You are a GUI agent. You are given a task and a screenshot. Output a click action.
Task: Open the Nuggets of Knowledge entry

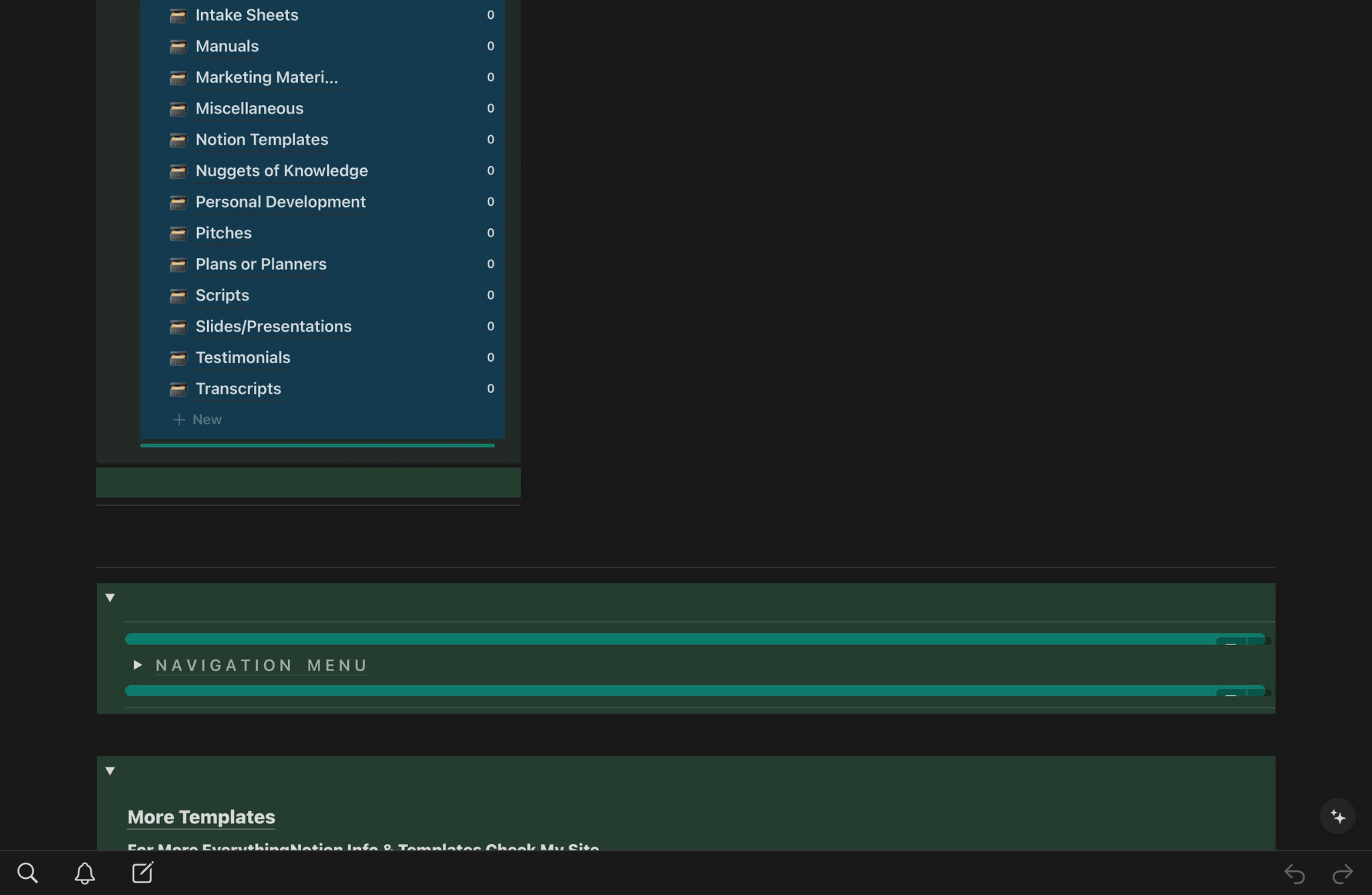(281, 171)
